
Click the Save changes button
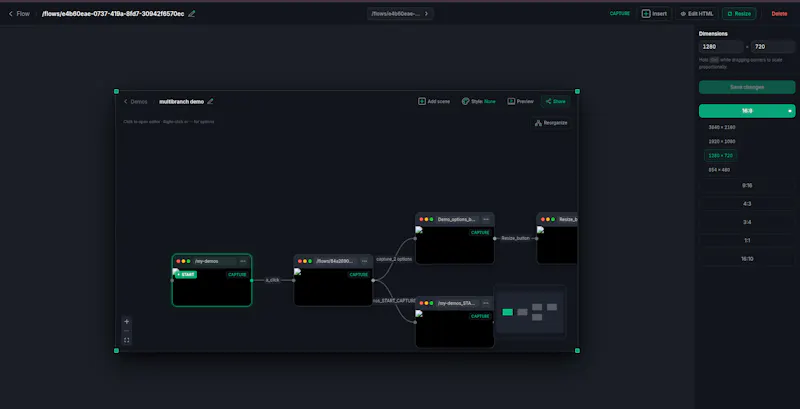(747, 87)
